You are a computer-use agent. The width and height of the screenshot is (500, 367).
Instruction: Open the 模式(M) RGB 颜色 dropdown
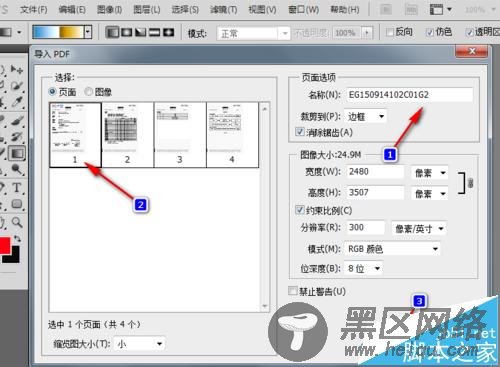(x=392, y=249)
